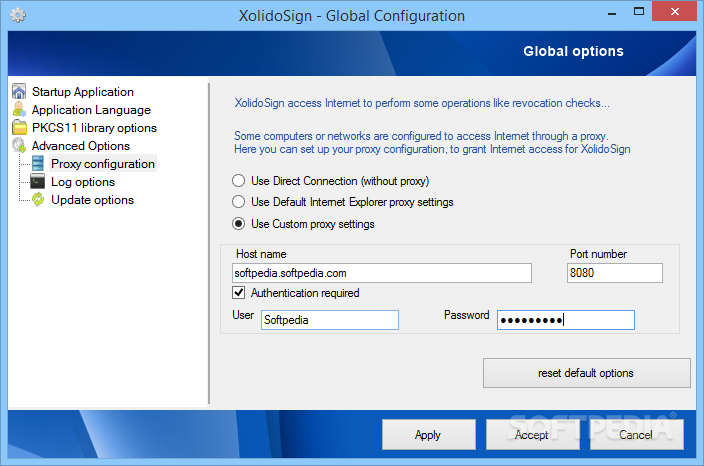Minimize the Global Configuration window
This screenshot has height=466, width=704.
coord(612,12)
